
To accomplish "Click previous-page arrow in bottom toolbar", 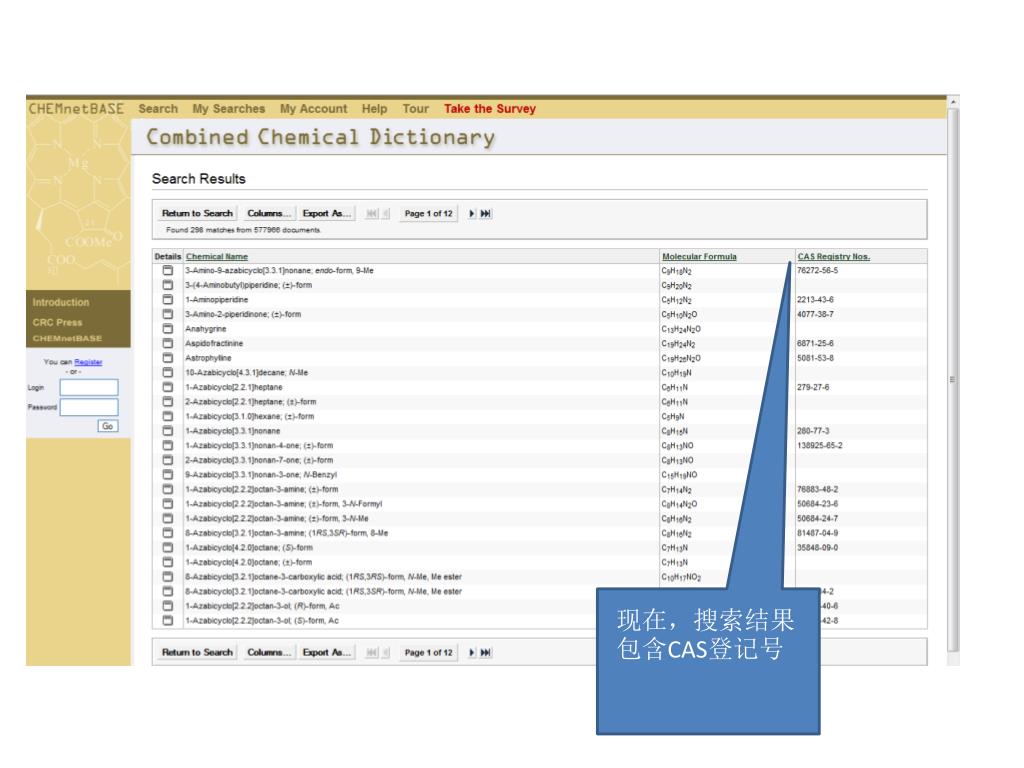I will (385, 652).
